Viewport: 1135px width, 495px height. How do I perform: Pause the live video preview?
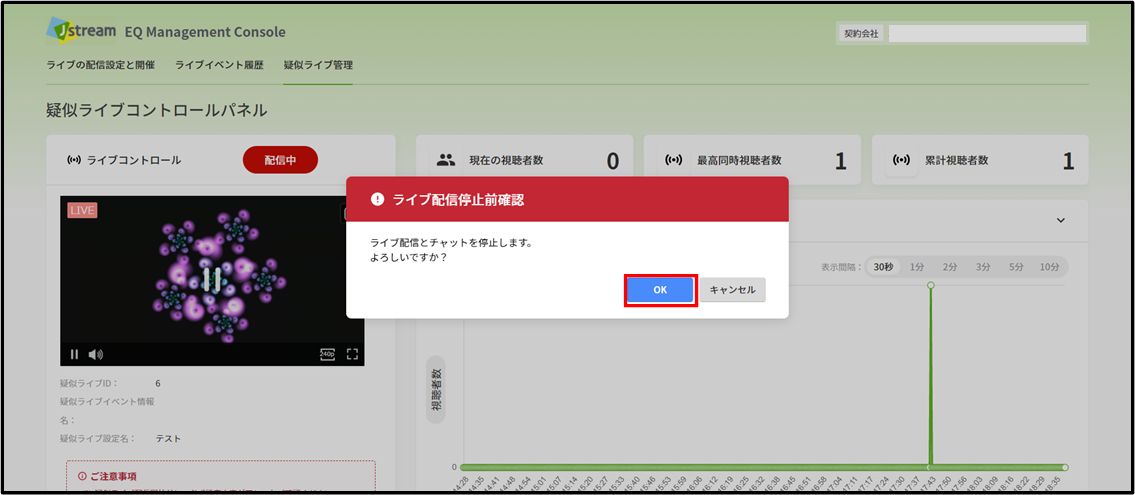pos(74,354)
